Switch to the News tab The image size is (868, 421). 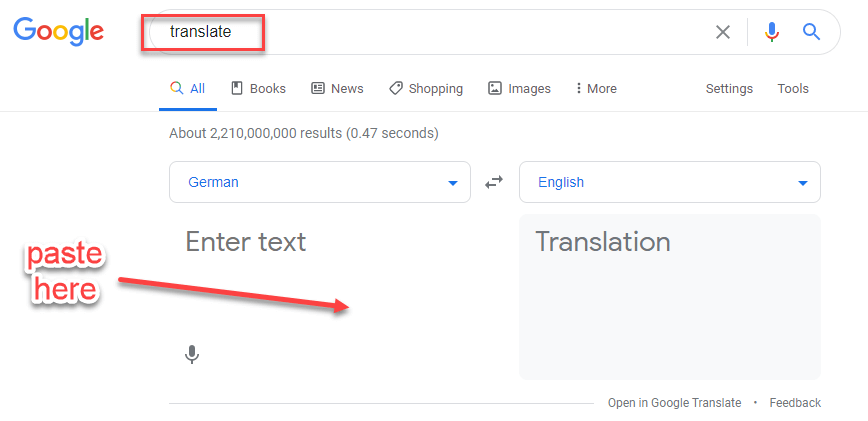click(337, 89)
